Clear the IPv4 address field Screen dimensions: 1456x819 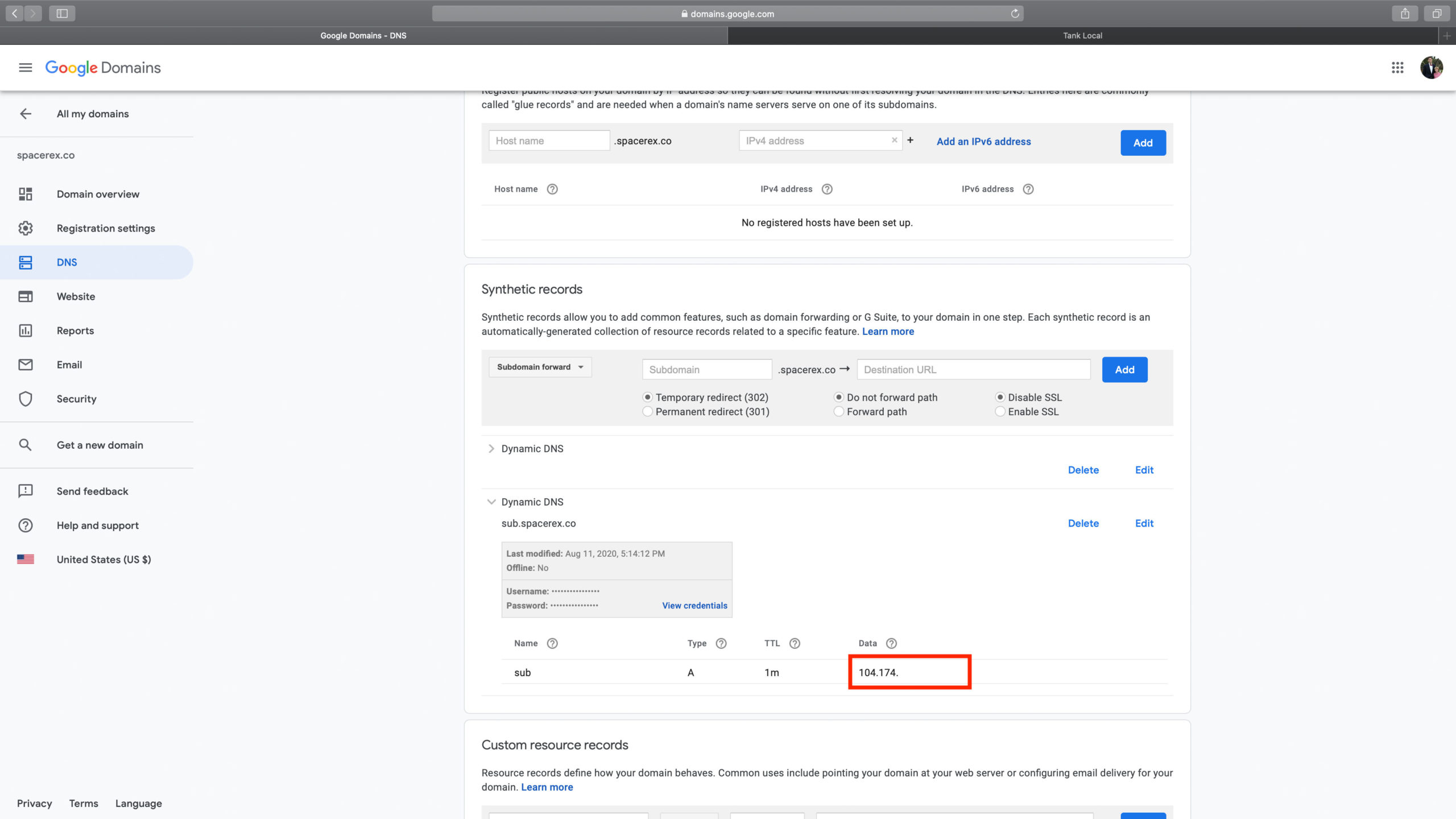coord(894,140)
